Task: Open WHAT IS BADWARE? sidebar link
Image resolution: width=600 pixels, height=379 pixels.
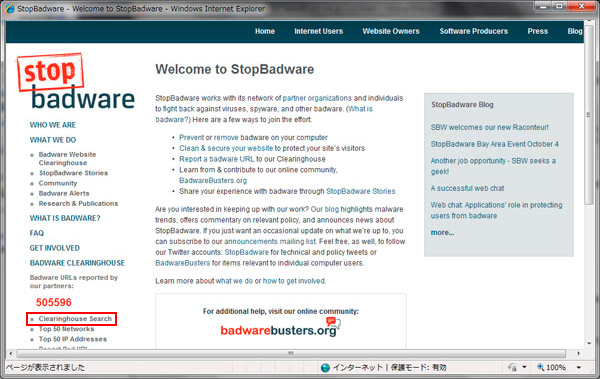Action: point(65,218)
